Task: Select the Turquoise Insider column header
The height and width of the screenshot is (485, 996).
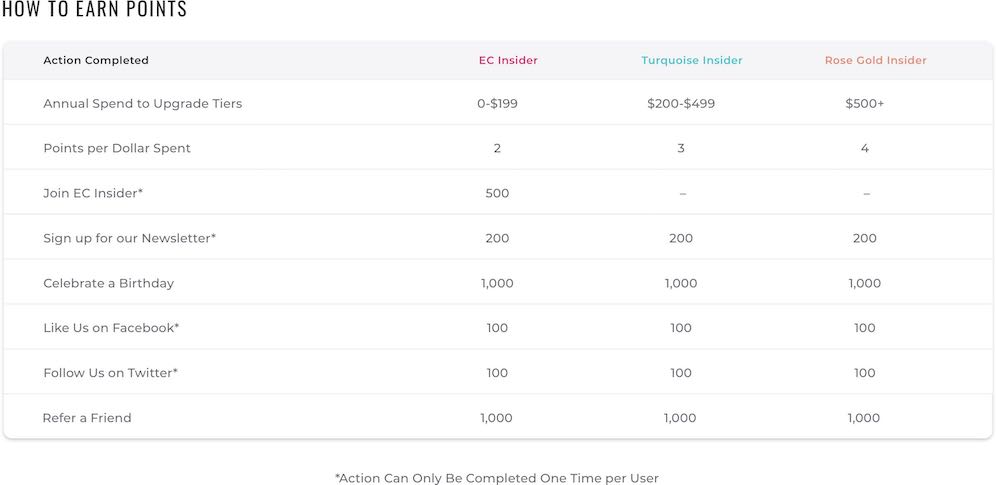Action: tap(691, 60)
